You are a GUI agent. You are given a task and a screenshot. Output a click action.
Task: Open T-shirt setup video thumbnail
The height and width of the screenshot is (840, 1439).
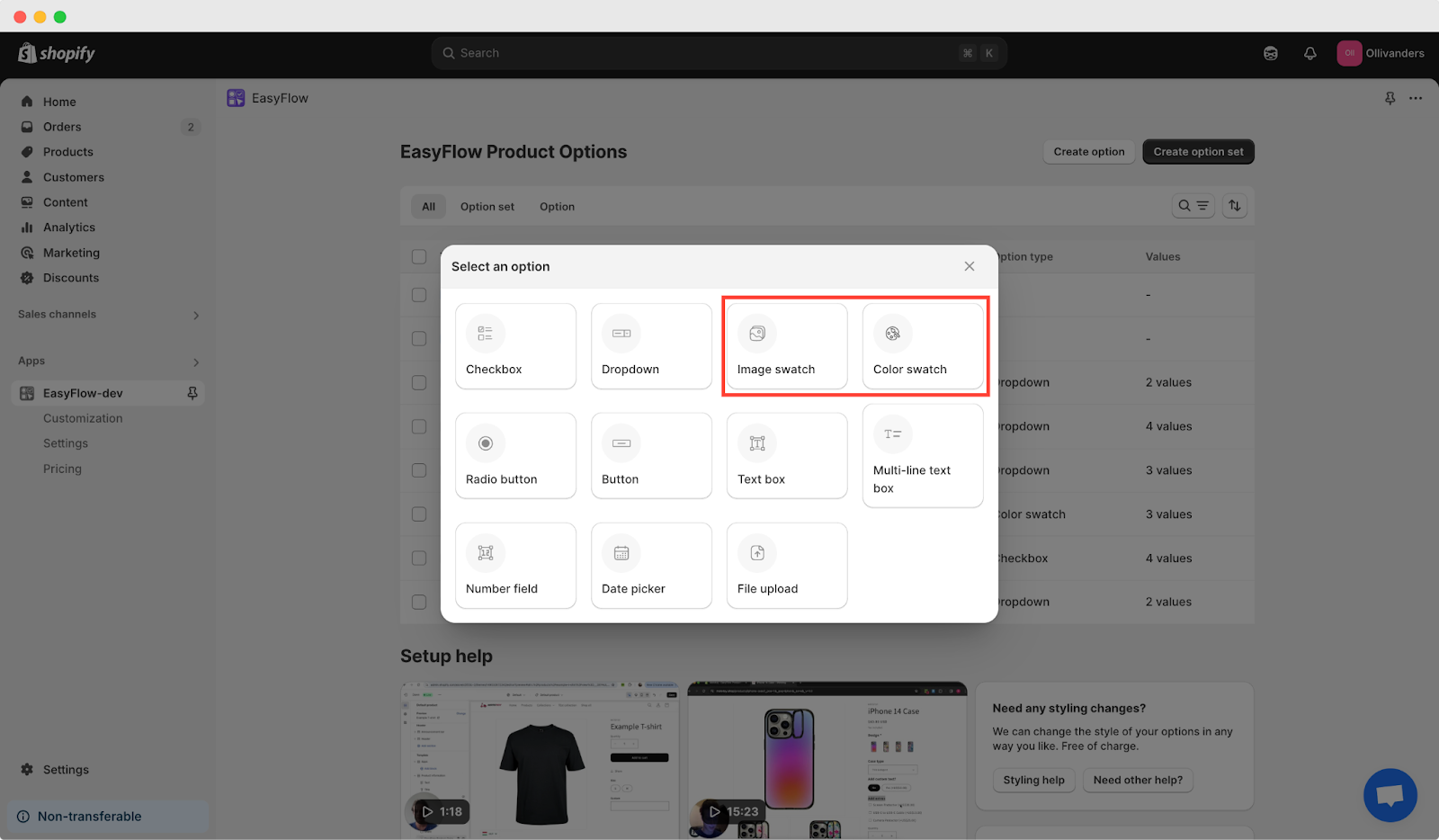click(x=540, y=760)
